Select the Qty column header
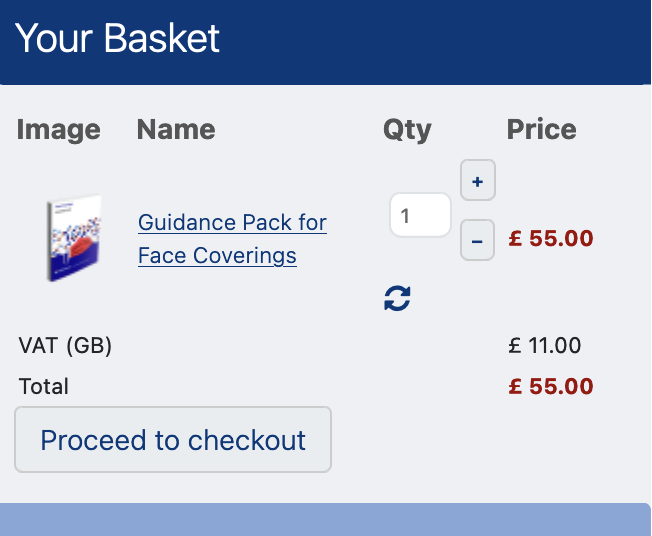This screenshot has height=536, width=652. pyautogui.click(x=407, y=129)
